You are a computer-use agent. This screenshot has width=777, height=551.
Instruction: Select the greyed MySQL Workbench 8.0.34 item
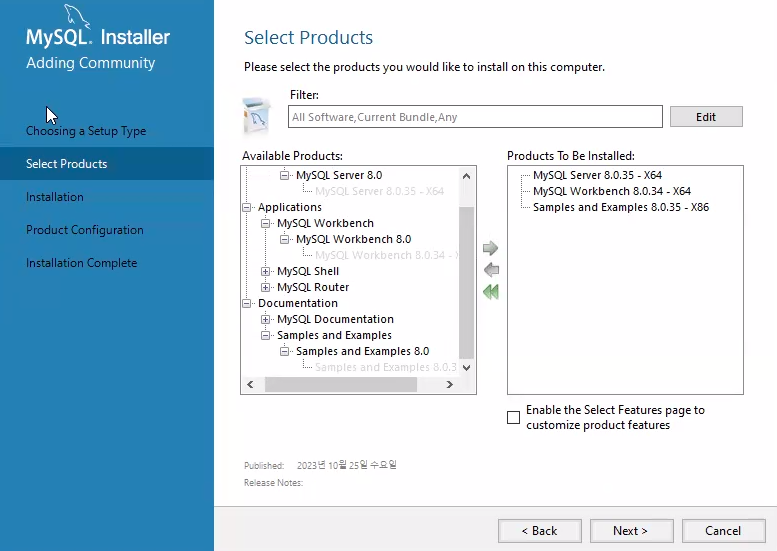[387, 255]
